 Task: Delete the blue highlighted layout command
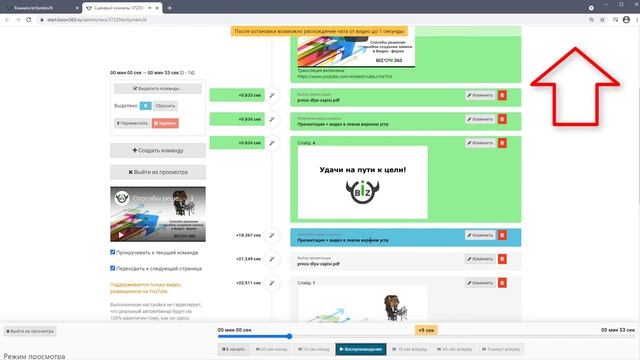point(502,235)
